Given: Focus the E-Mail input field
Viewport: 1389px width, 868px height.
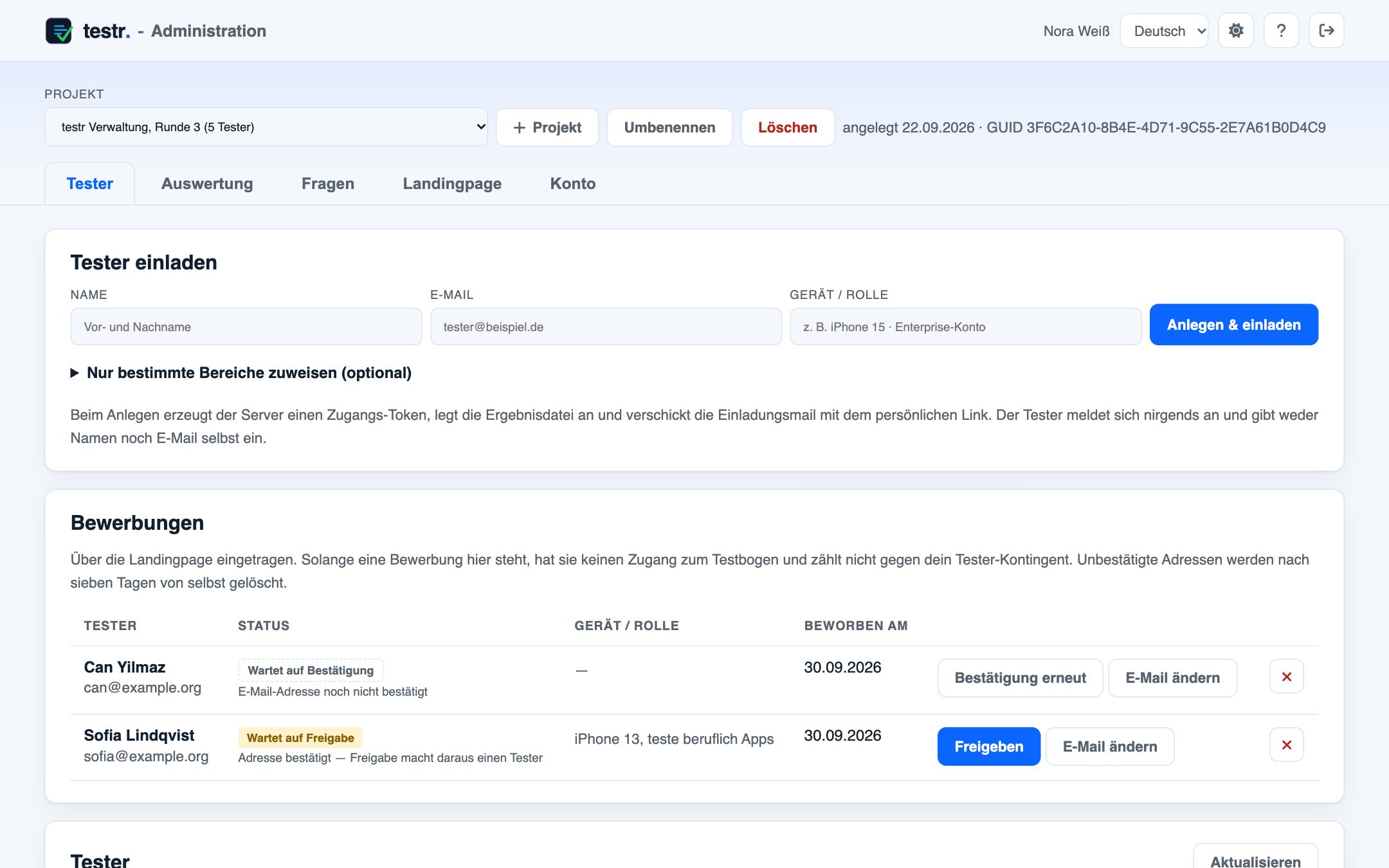Looking at the screenshot, I should click(606, 327).
